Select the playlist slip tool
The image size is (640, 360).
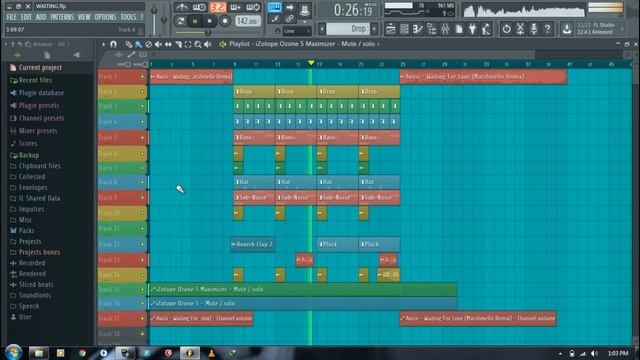[168, 44]
